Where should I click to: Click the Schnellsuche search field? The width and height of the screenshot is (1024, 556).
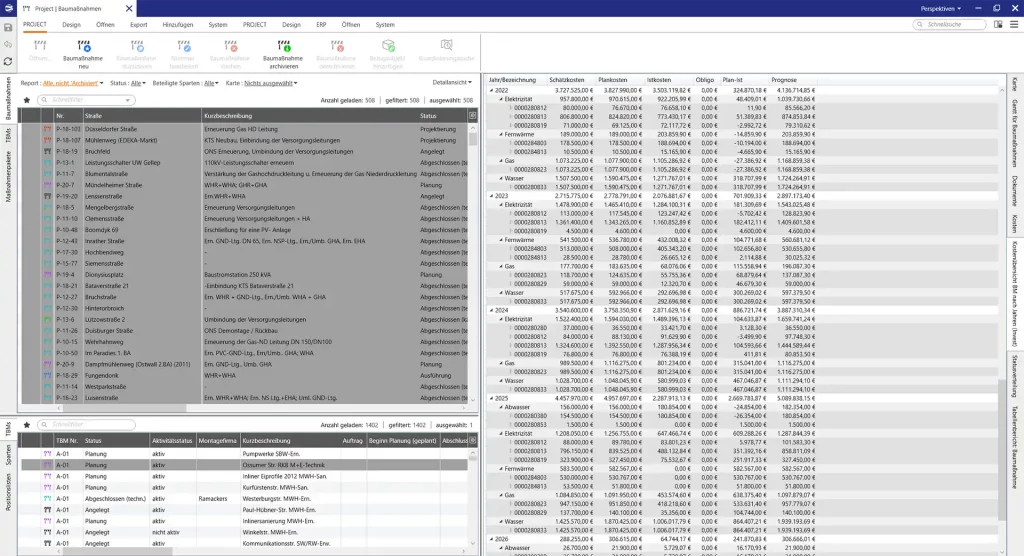pos(958,23)
